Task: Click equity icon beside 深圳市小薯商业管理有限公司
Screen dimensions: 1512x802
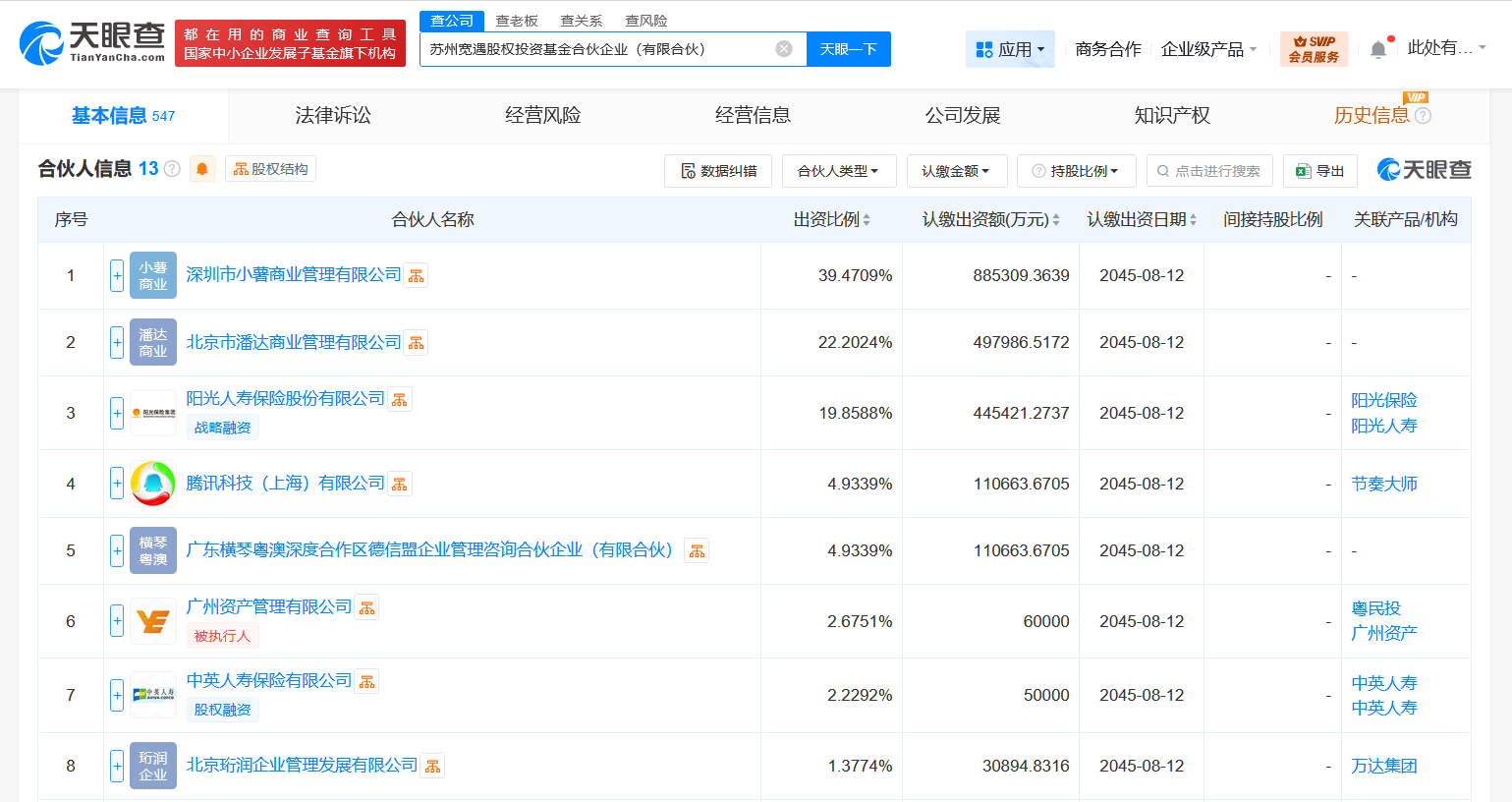Action: click(416, 275)
